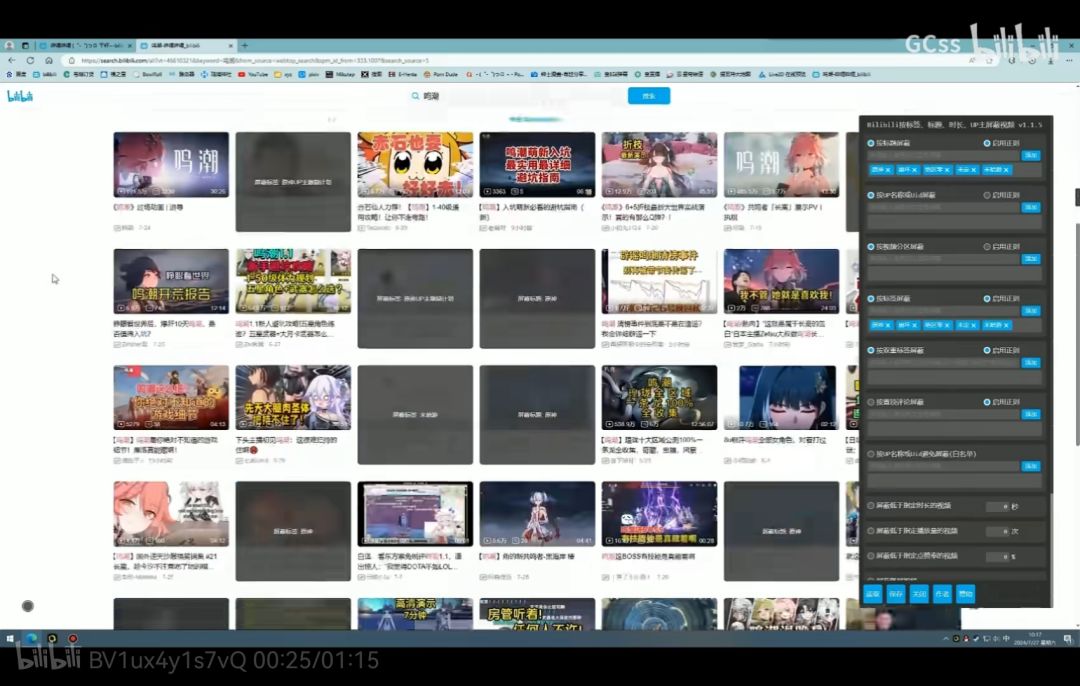The height and width of the screenshot is (686, 1080).
Task: Click the browser back arrow
Action: [12, 61]
